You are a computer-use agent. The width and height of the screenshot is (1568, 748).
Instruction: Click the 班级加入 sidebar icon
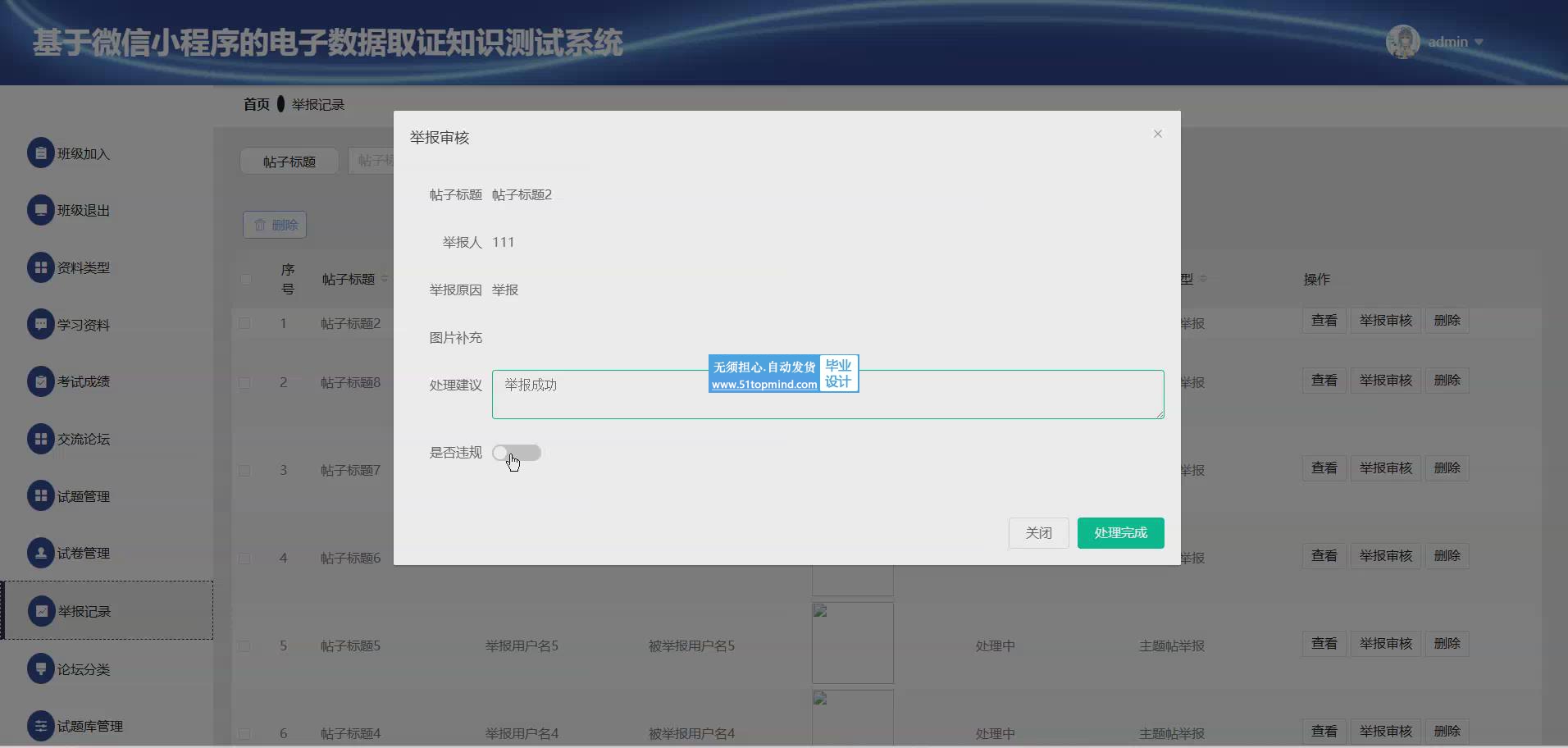(40, 153)
